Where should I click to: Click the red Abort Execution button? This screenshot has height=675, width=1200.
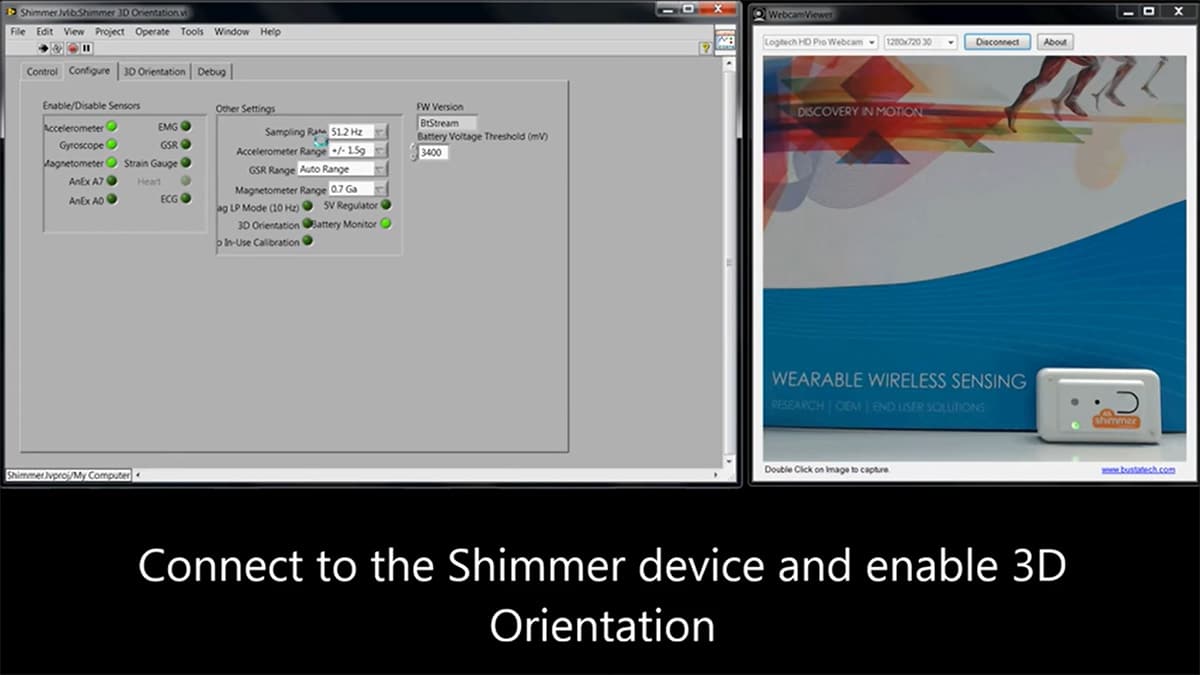(73, 47)
